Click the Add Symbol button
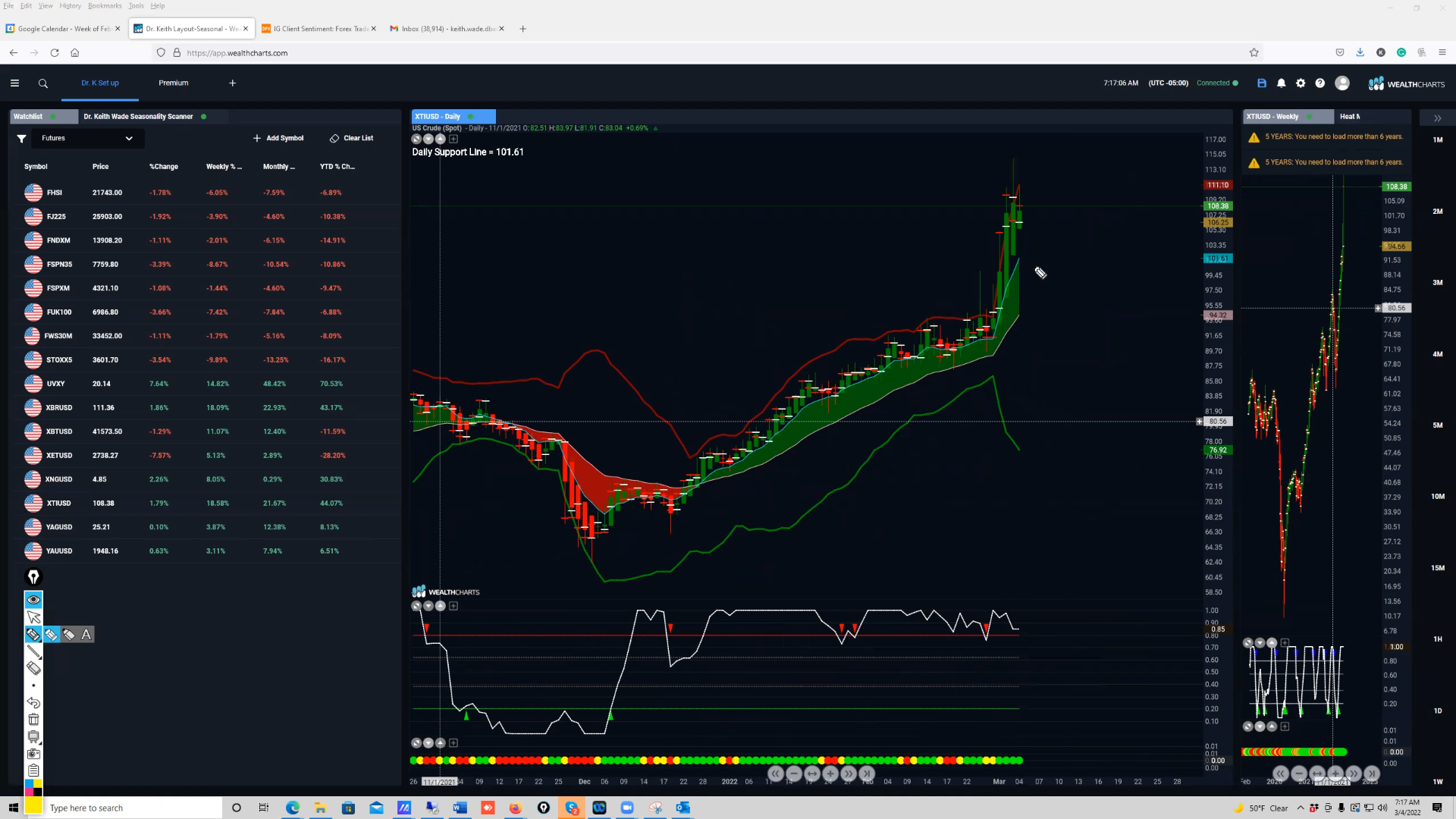Image resolution: width=1456 pixels, height=819 pixels. point(278,139)
